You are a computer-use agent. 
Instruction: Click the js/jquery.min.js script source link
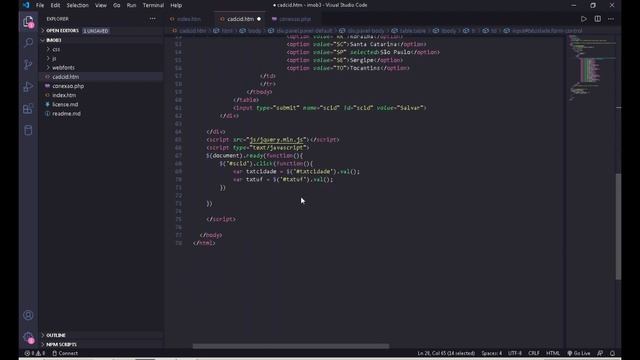pyautogui.click(x=276, y=140)
